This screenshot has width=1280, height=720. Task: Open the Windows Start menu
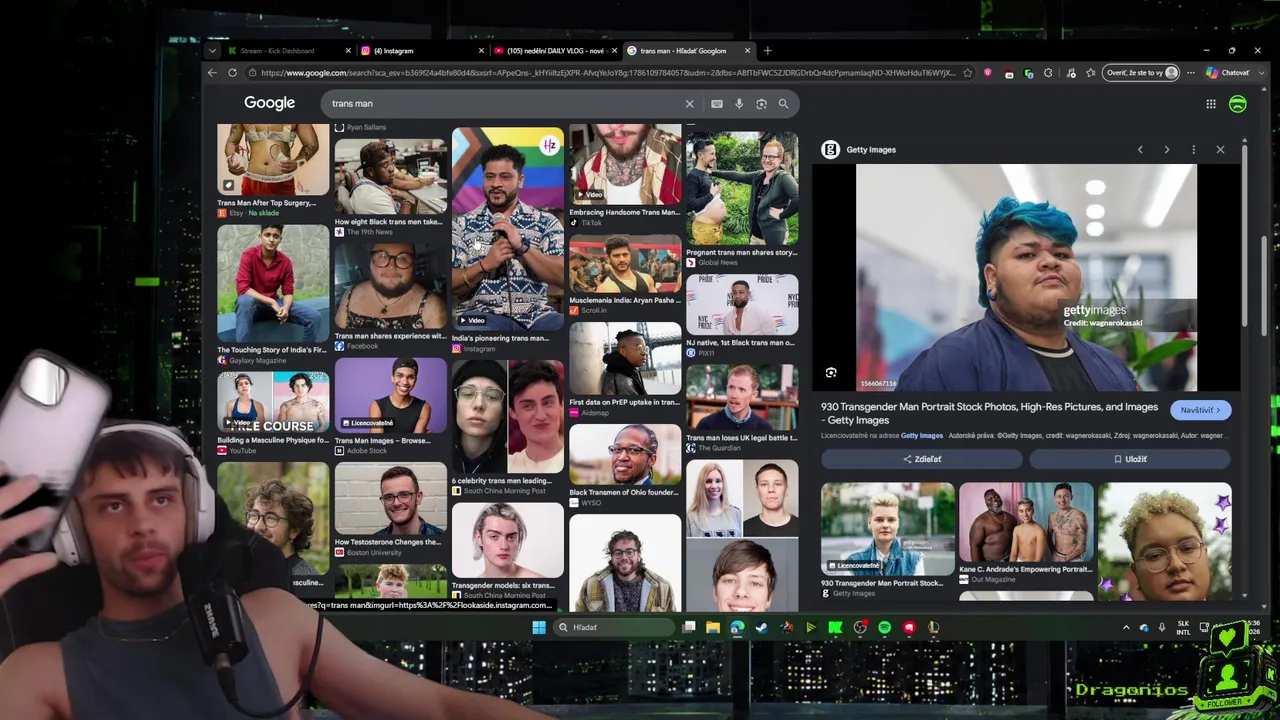(539, 628)
